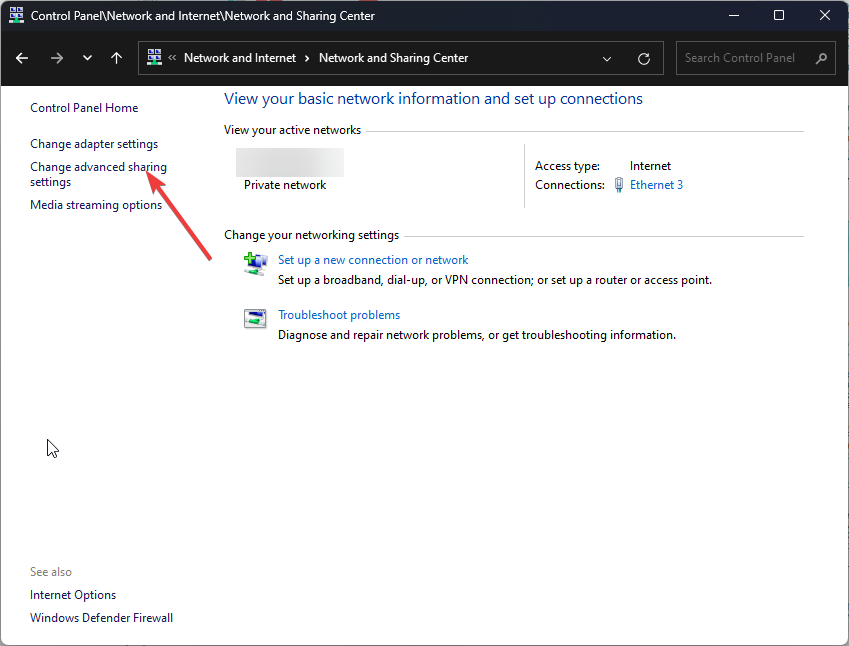The image size is (849, 646).
Task: Click Set up a new connection or network
Action: tap(373, 260)
